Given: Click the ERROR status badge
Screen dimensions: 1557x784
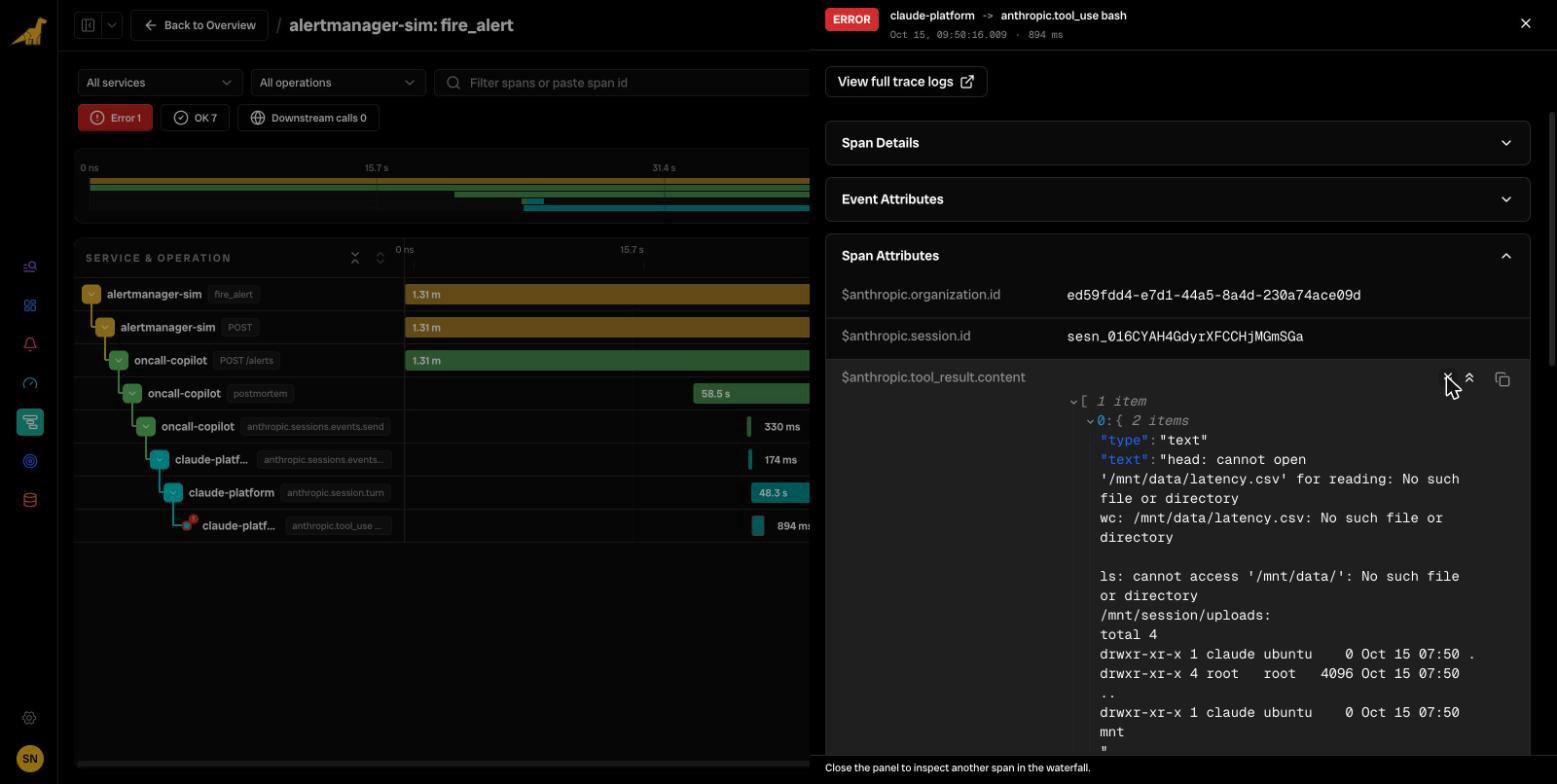Looking at the screenshot, I should (852, 19).
